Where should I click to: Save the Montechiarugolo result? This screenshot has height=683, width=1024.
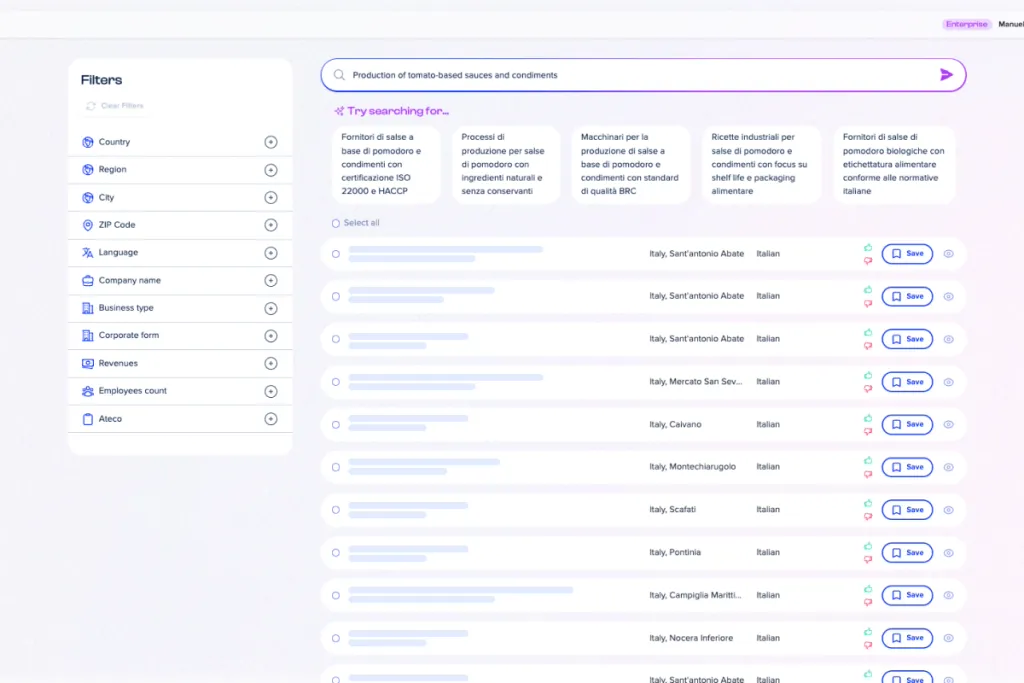[907, 468]
